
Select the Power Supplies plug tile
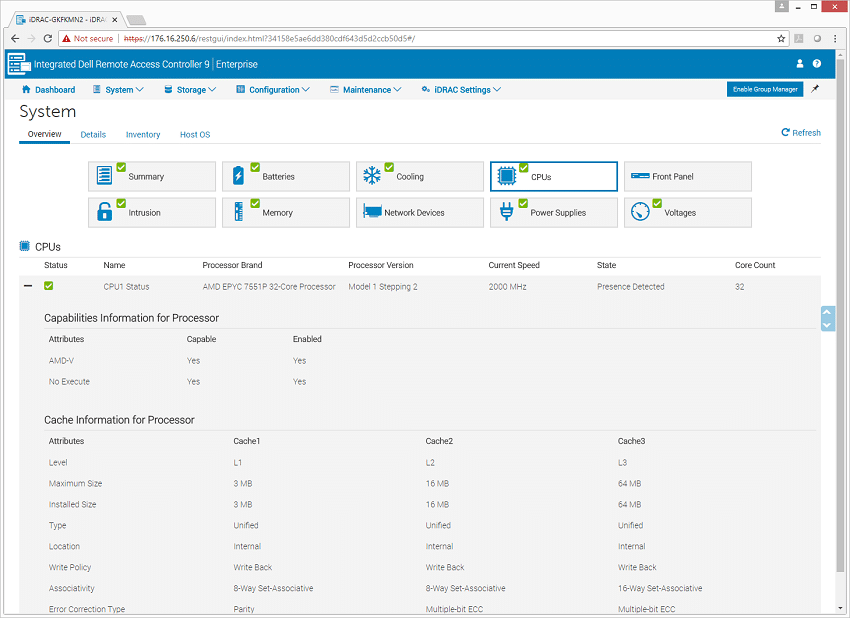pyautogui.click(x=553, y=213)
